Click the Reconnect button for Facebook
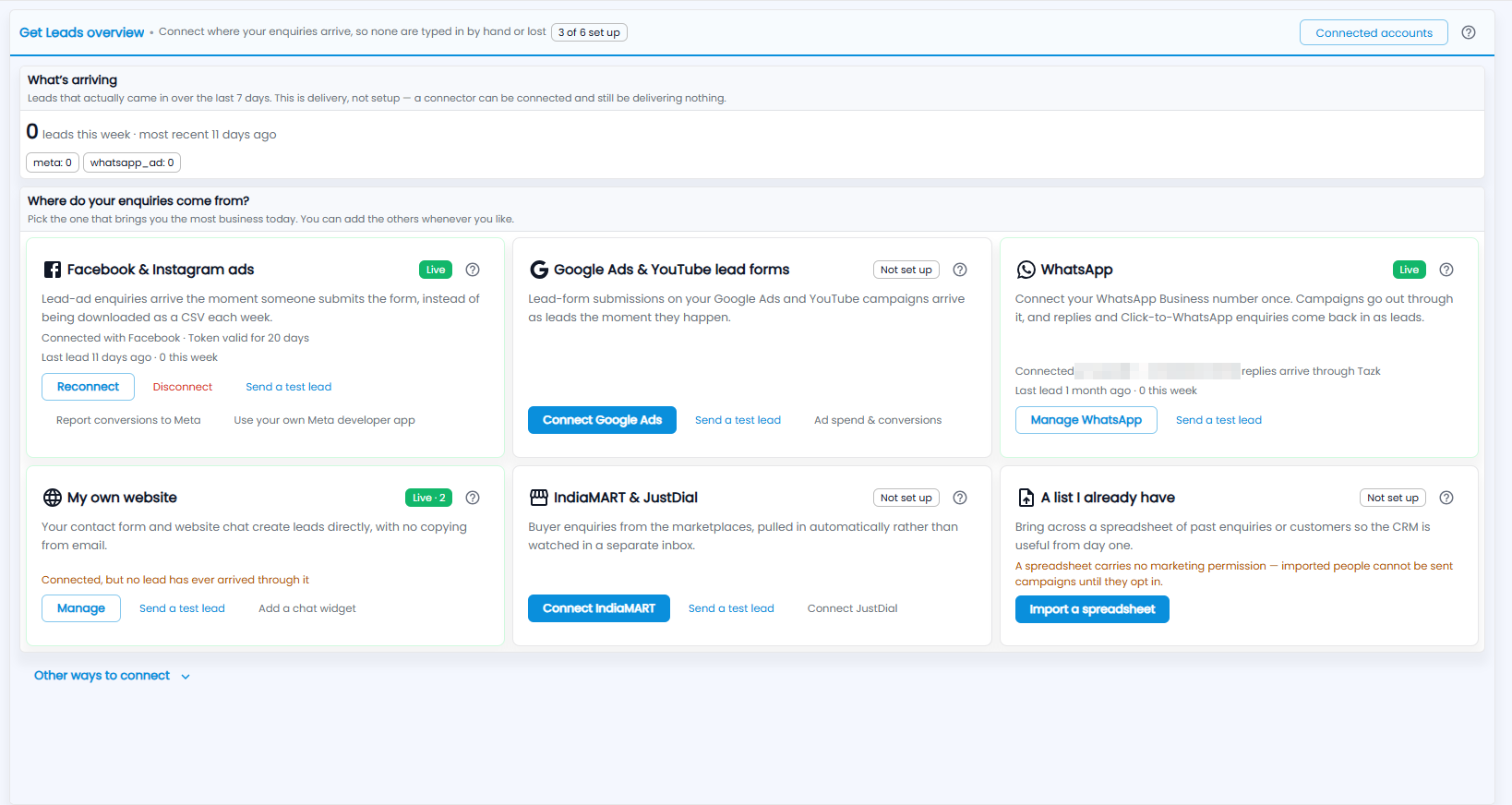This screenshot has height=805, width=1512. (x=88, y=387)
